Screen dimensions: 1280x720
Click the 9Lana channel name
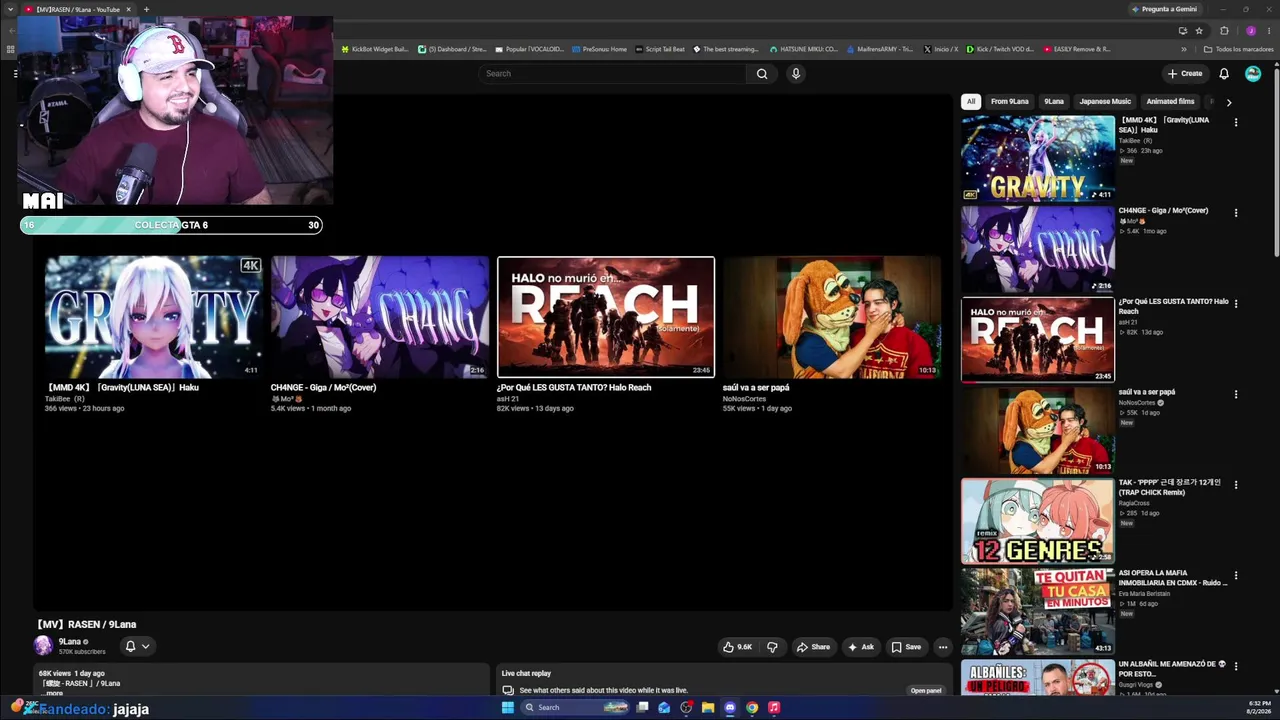tap(70, 642)
